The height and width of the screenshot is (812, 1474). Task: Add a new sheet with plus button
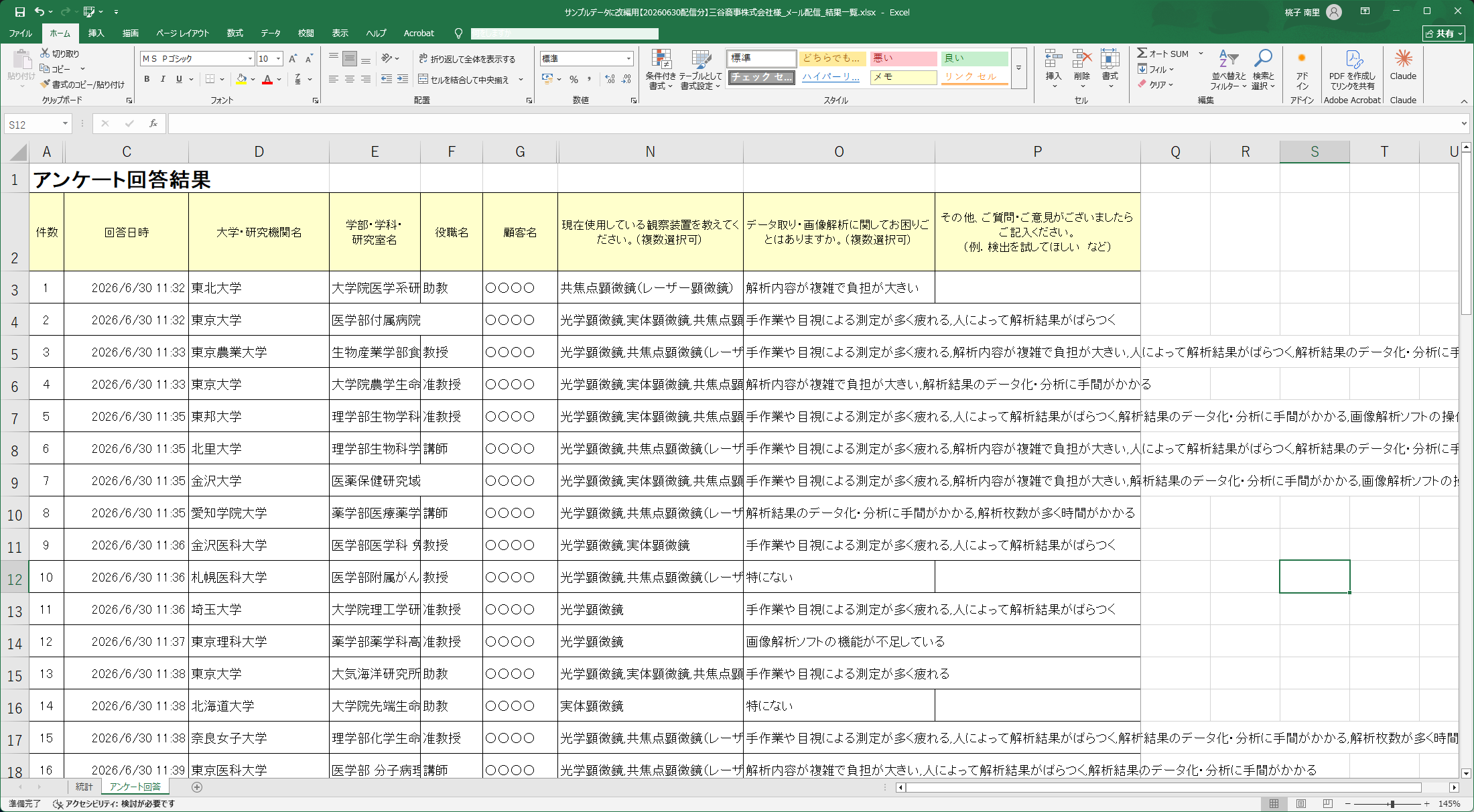[x=197, y=787]
